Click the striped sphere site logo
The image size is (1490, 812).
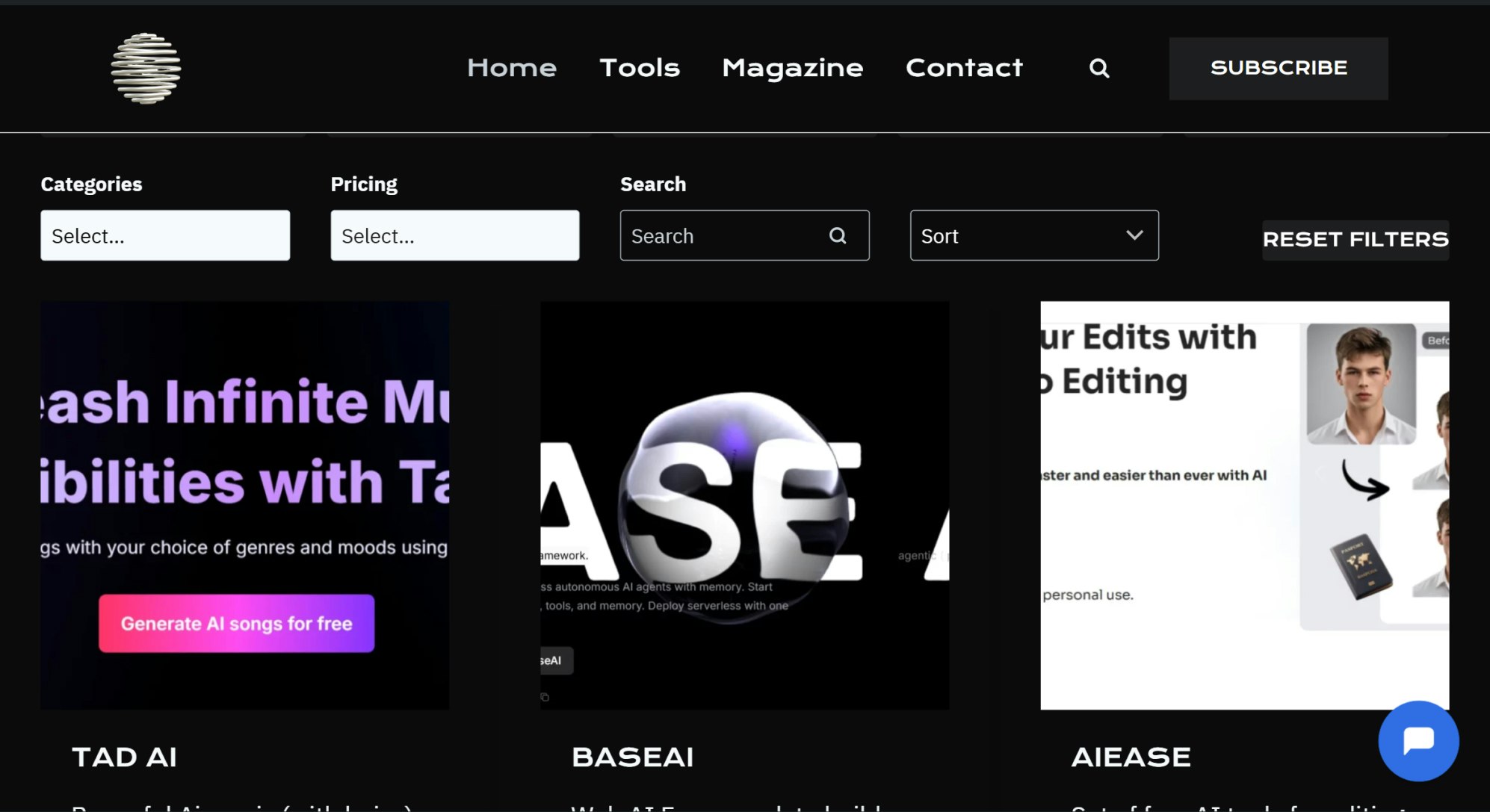point(146,68)
